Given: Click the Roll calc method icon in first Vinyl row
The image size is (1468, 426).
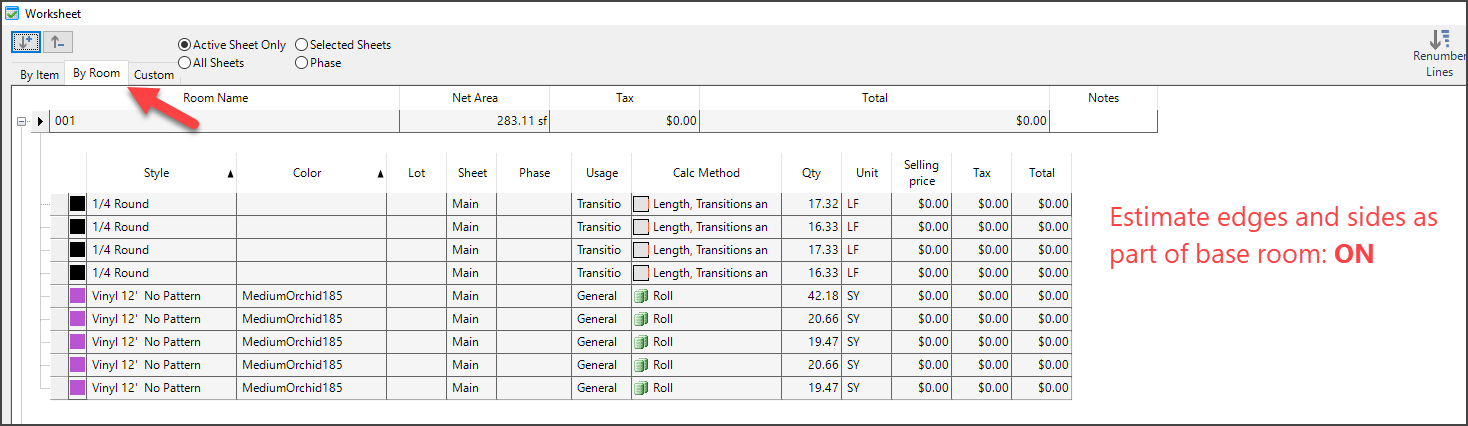Looking at the screenshot, I should (x=641, y=296).
